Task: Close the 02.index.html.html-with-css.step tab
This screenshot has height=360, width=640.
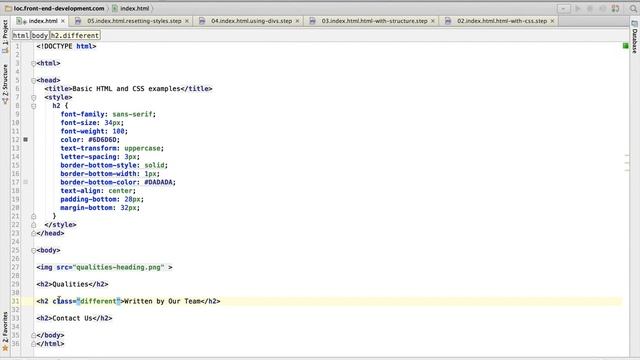Action: (x=552, y=21)
